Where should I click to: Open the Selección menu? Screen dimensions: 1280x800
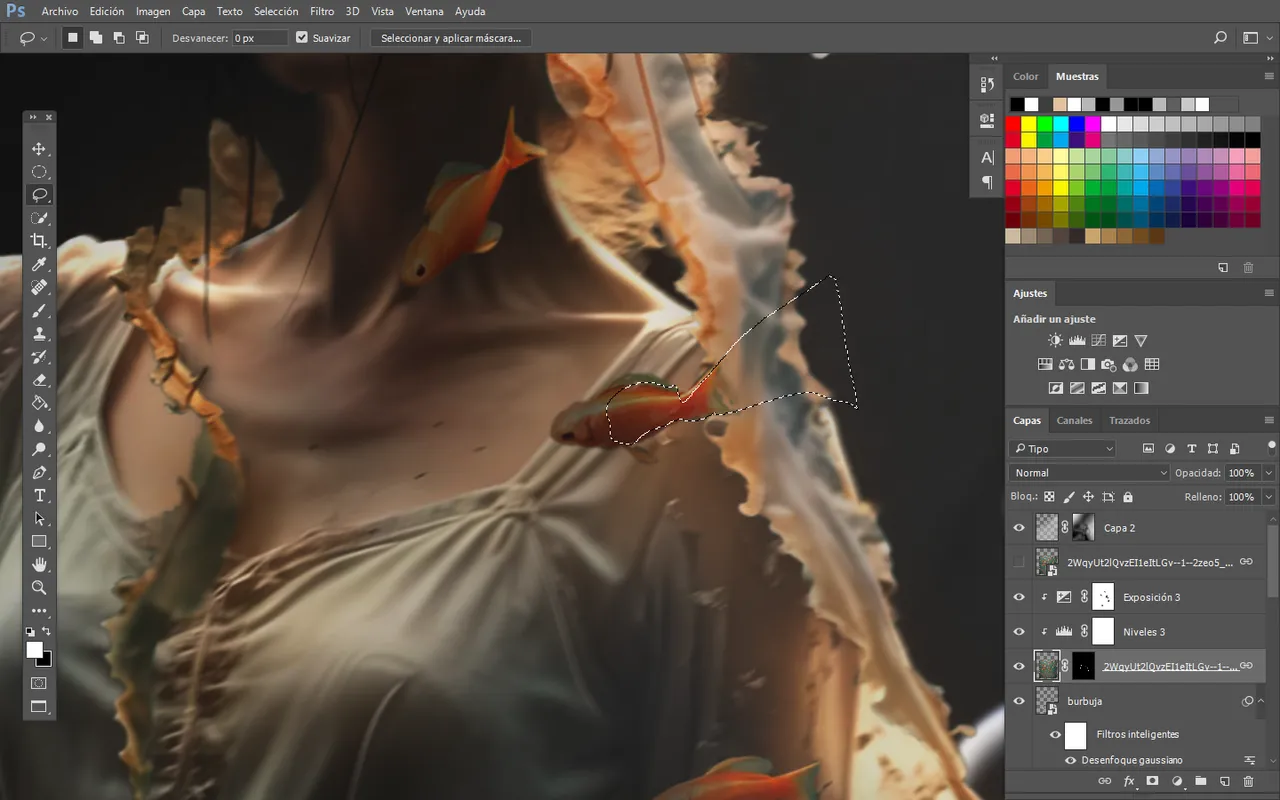pyautogui.click(x=276, y=11)
